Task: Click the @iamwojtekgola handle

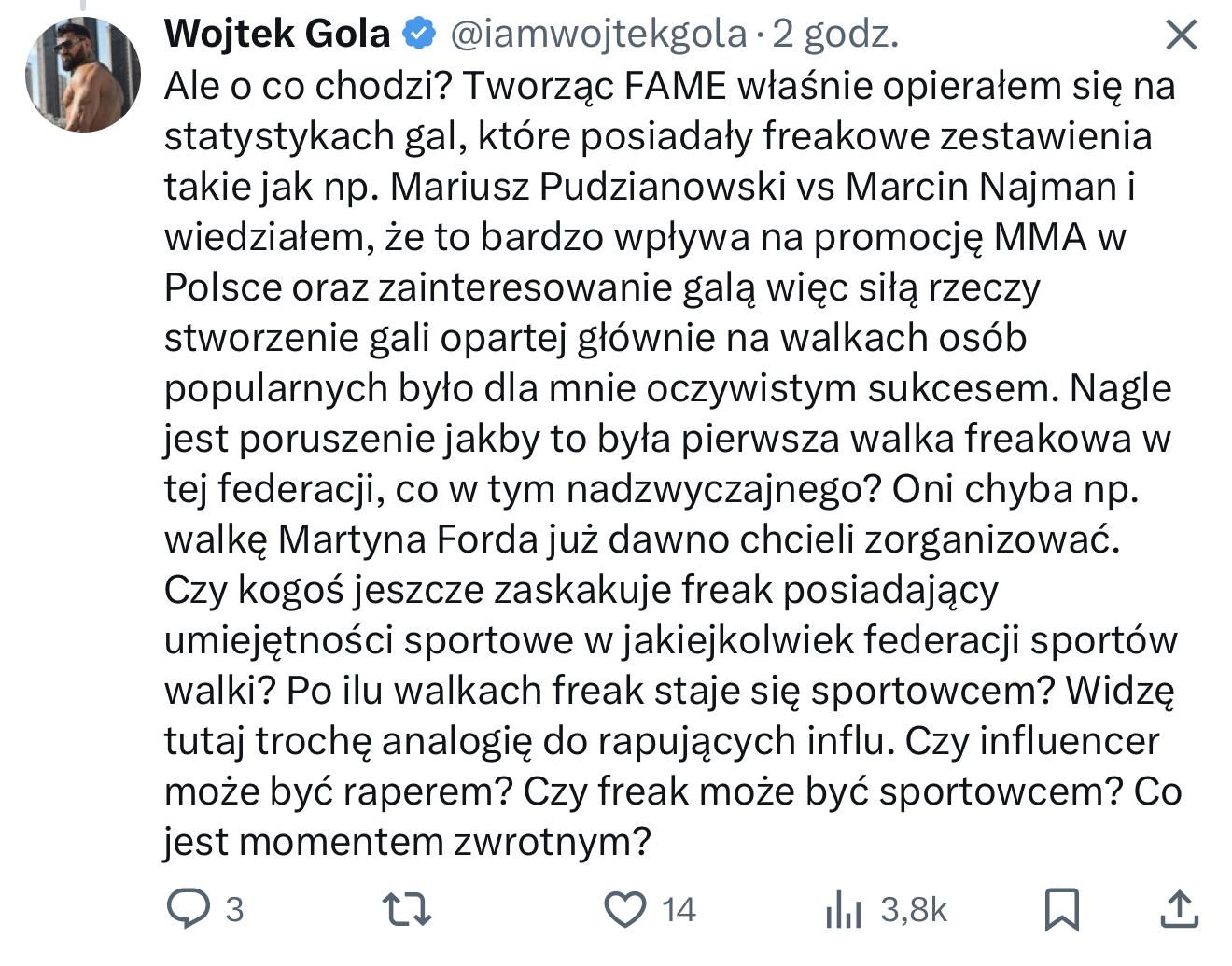Action: 598,35
